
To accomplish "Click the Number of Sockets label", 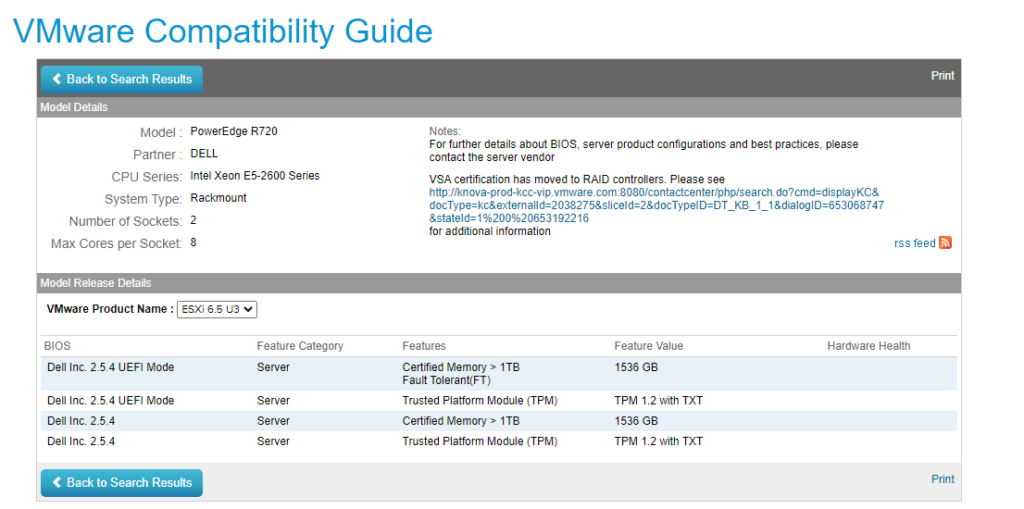I will [x=125, y=222].
